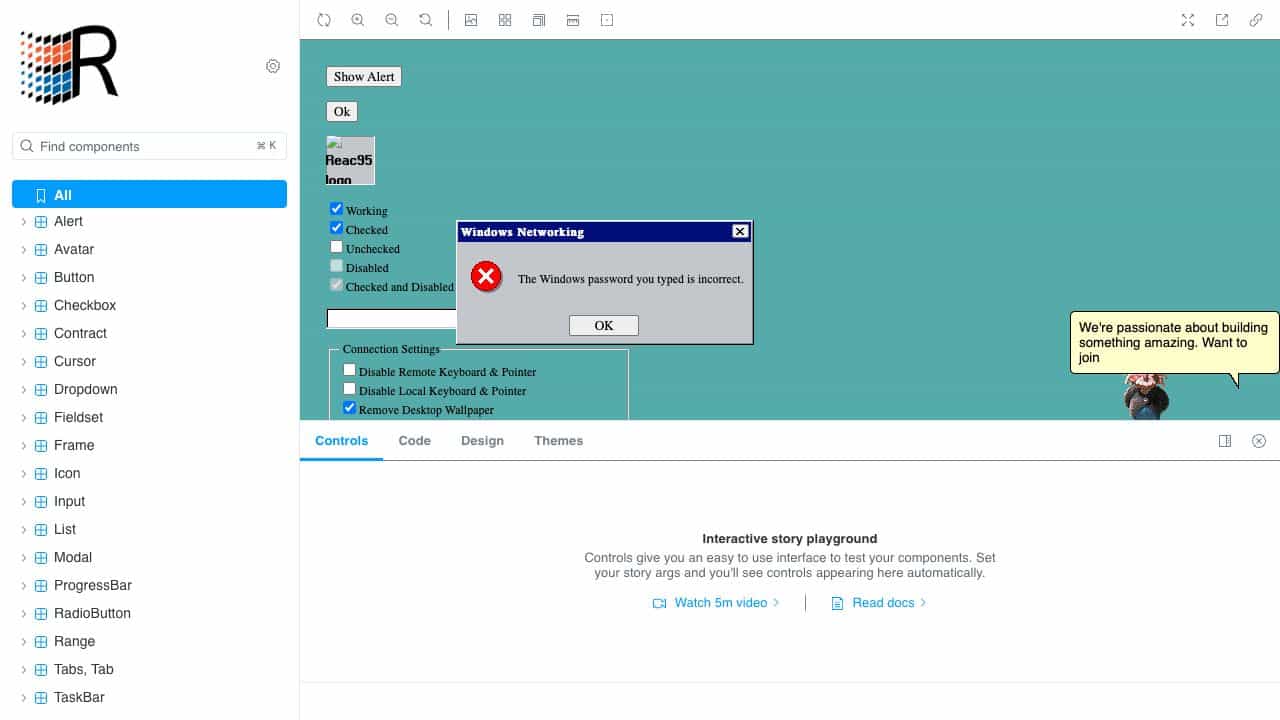
Task: Tick the Unchecked checkbox
Action: (337, 247)
